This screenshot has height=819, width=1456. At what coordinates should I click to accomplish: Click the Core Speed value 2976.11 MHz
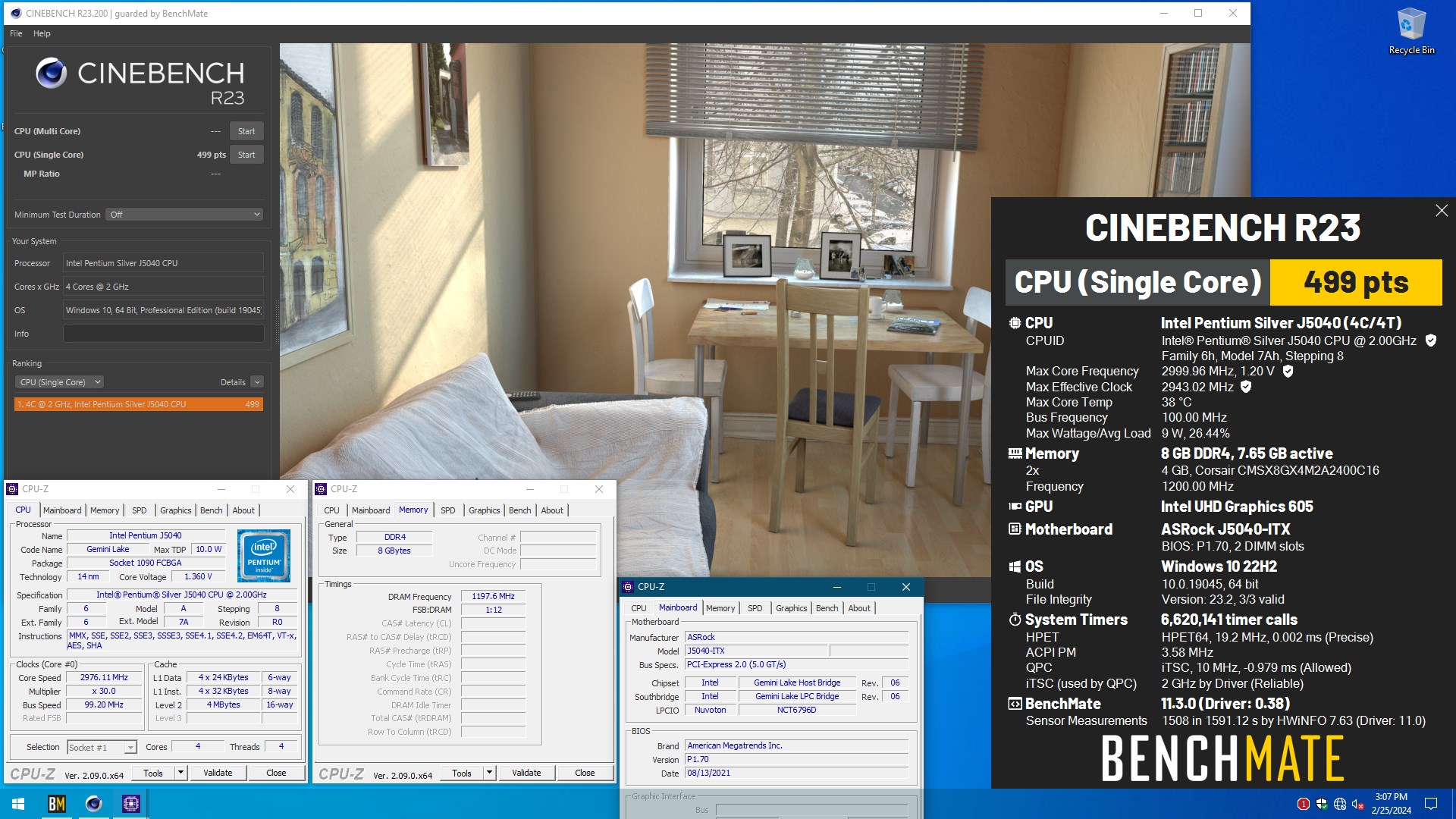tap(104, 678)
